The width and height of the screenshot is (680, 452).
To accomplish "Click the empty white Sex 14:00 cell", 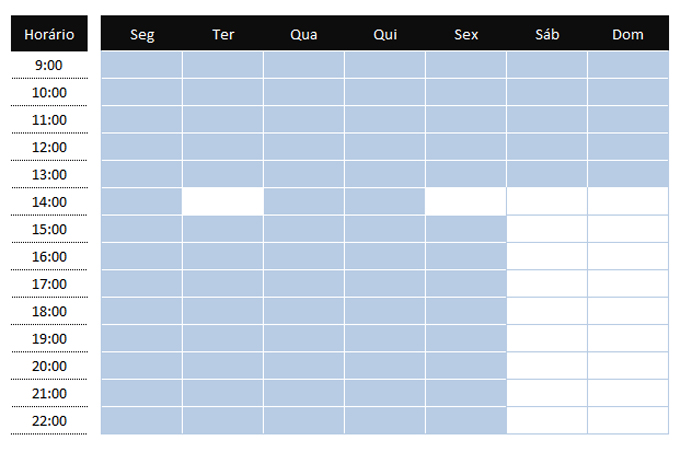I will tap(466, 201).
